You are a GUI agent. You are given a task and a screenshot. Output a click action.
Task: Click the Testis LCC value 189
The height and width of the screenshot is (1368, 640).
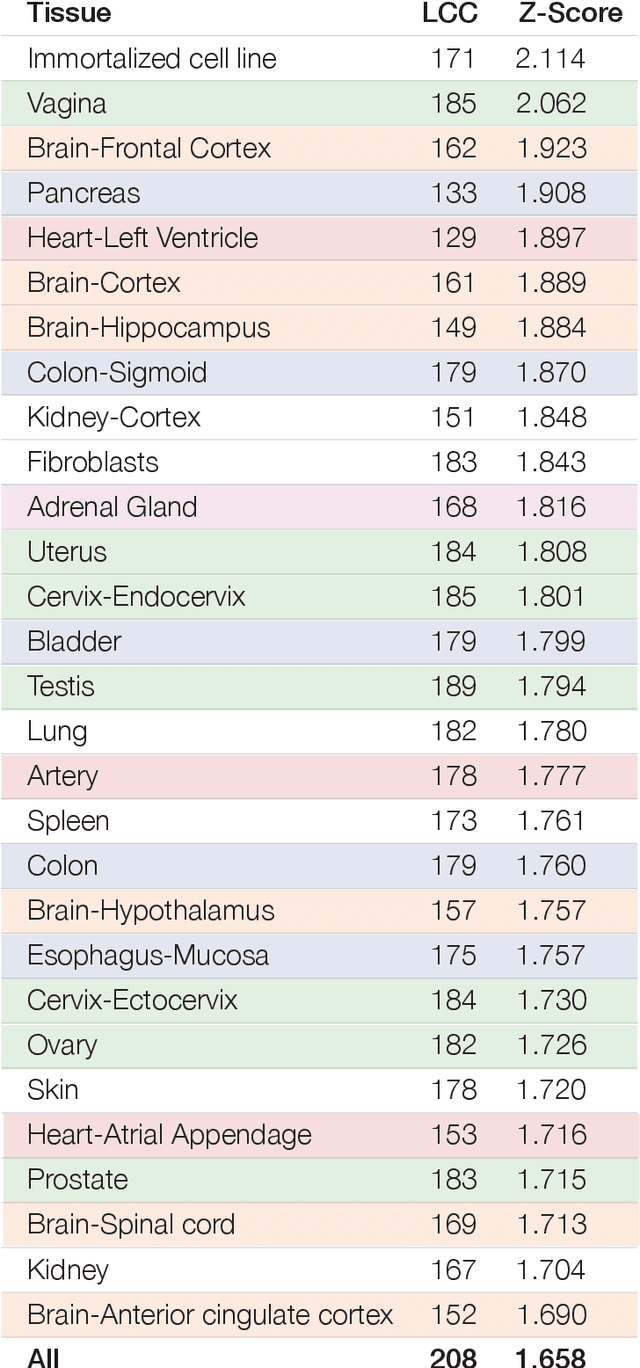coord(453,687)
